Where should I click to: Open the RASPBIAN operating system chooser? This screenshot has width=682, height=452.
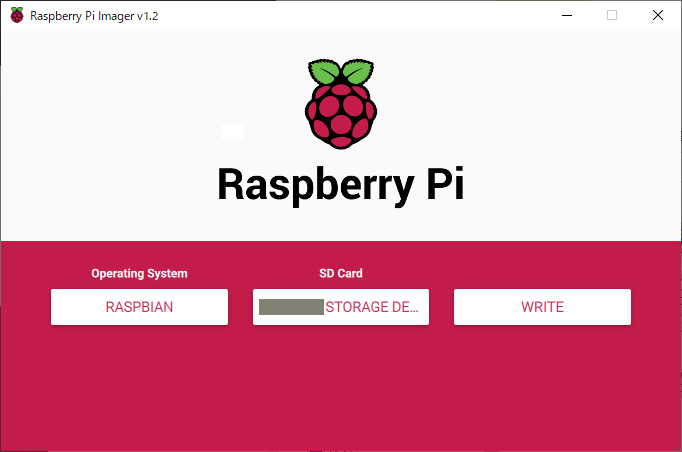tap(139, 307)
